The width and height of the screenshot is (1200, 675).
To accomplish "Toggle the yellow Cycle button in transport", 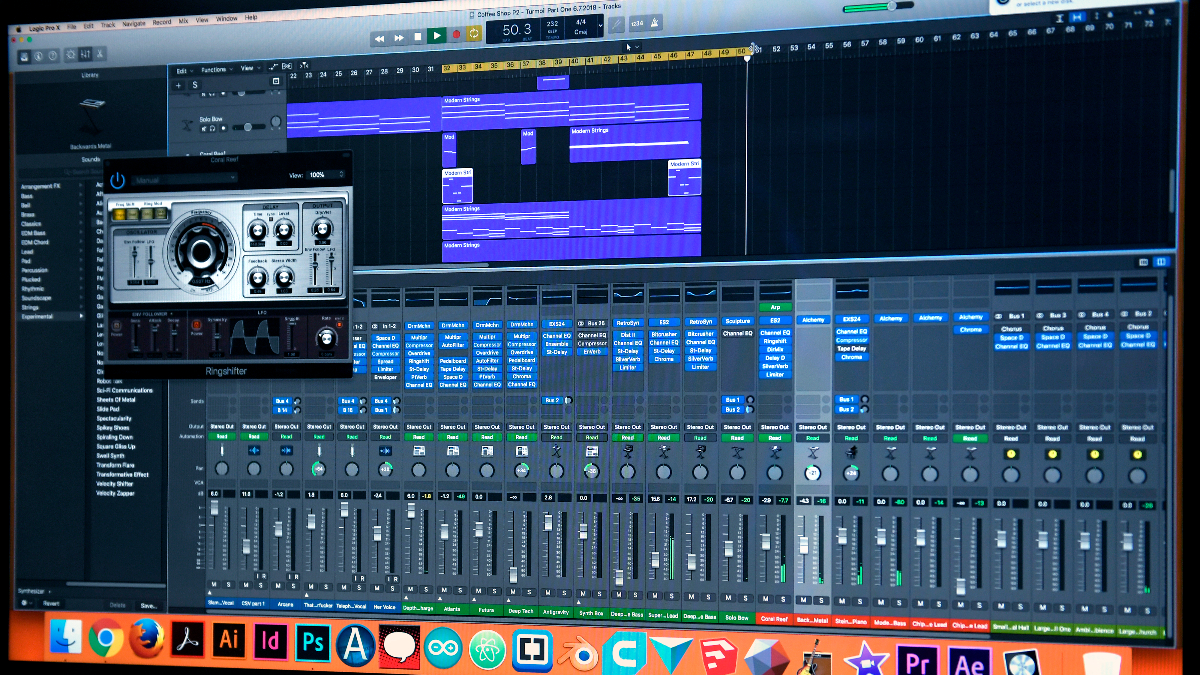I will coord(473,33).
